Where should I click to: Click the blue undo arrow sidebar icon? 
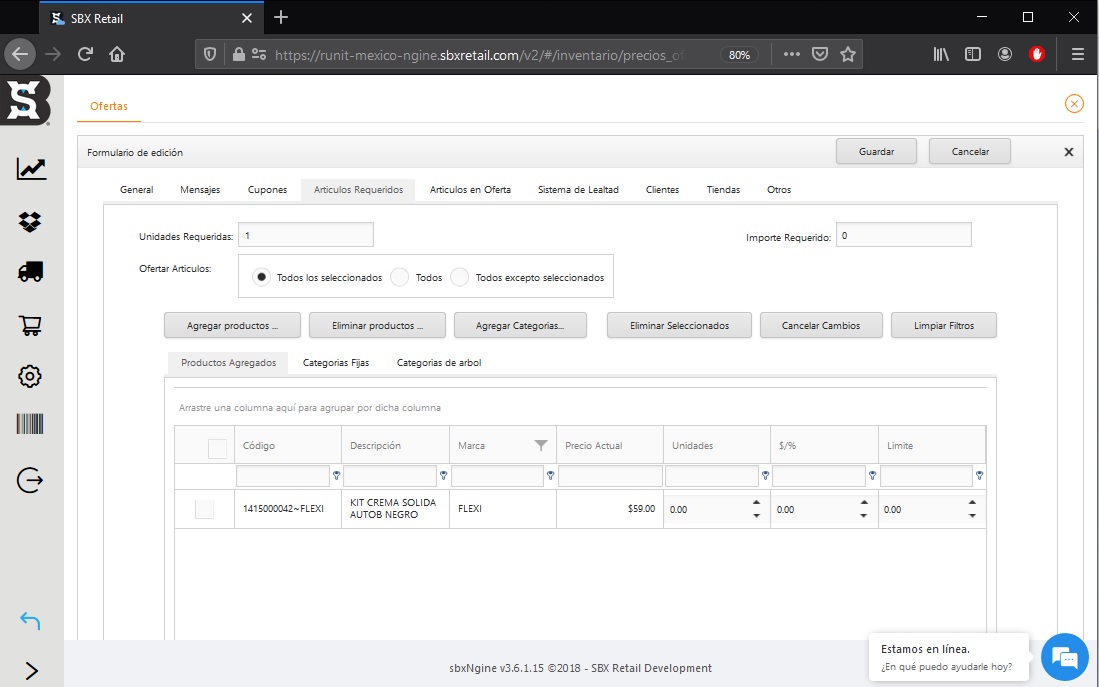click(30, 620)
